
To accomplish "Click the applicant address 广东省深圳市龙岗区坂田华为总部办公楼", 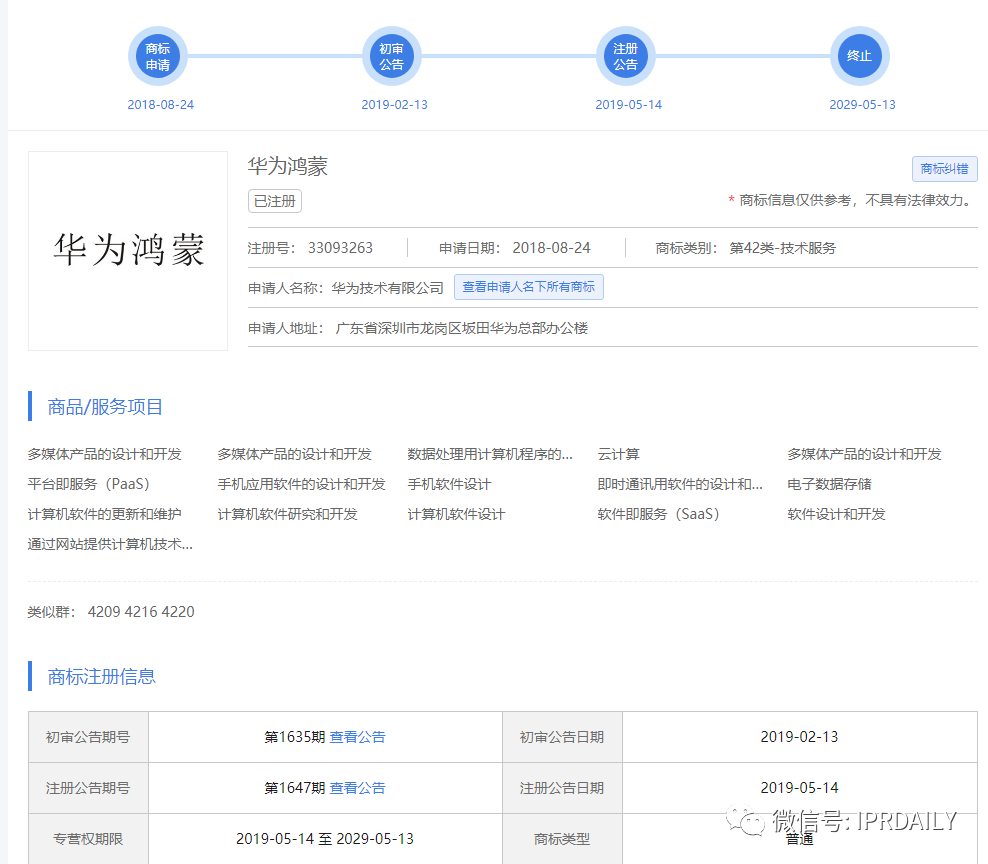I will click(462, 328).
